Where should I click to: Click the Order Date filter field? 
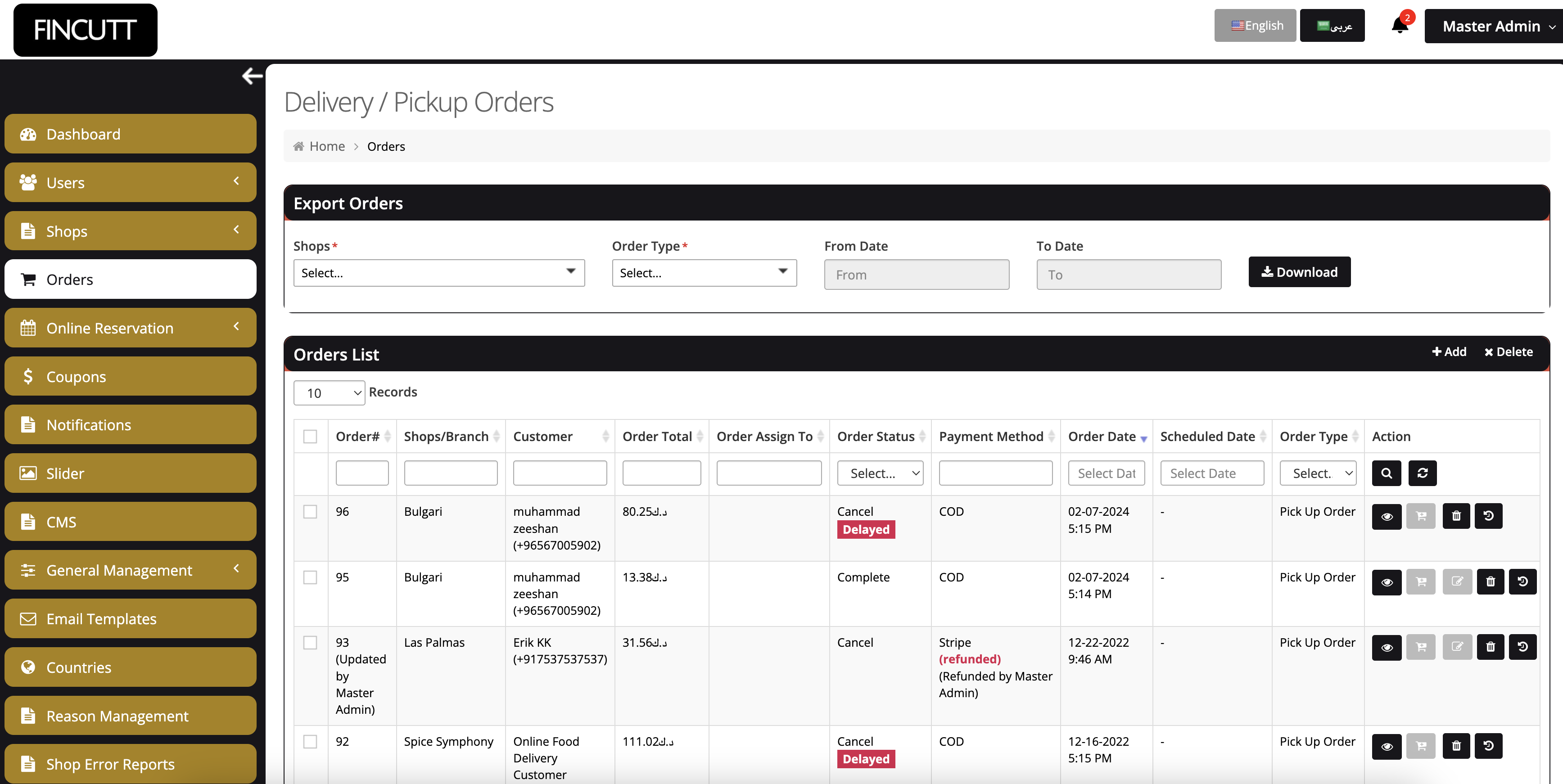(x=1106, y=473)
